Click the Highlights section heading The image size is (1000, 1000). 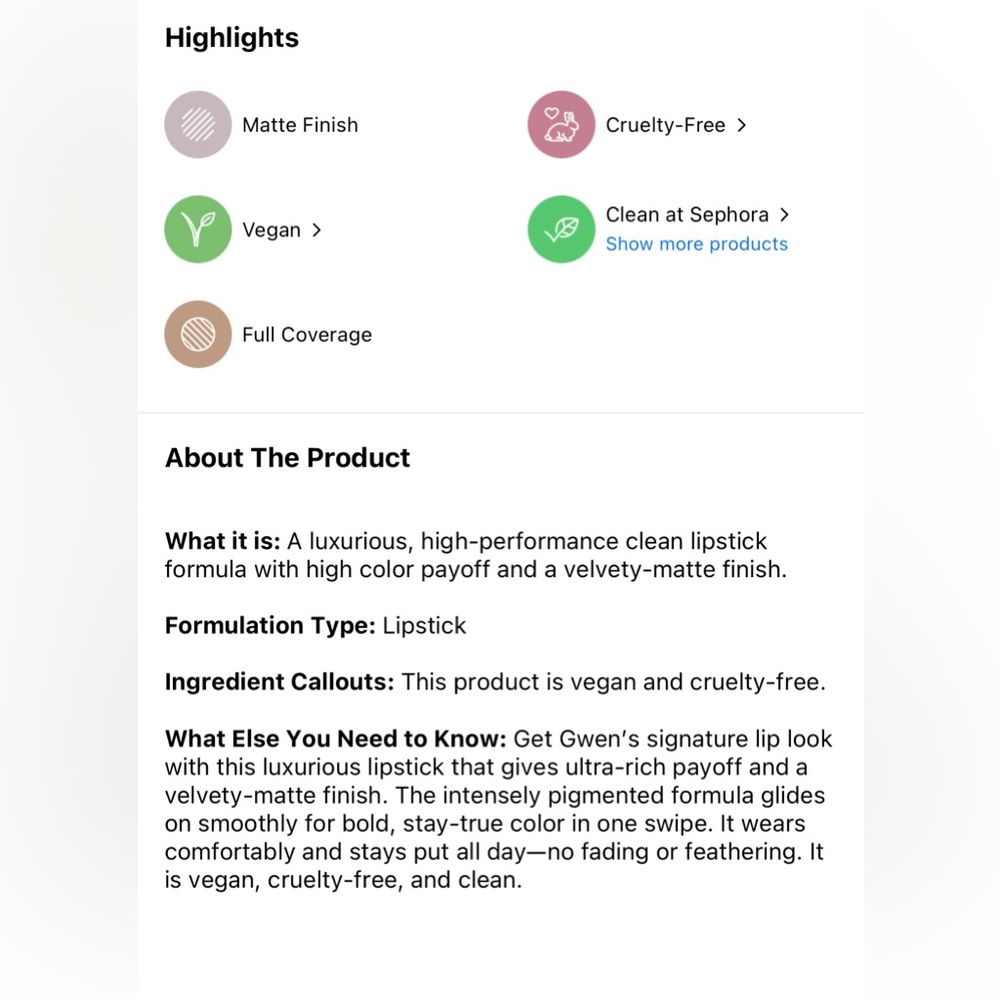(x=232, y=38)
